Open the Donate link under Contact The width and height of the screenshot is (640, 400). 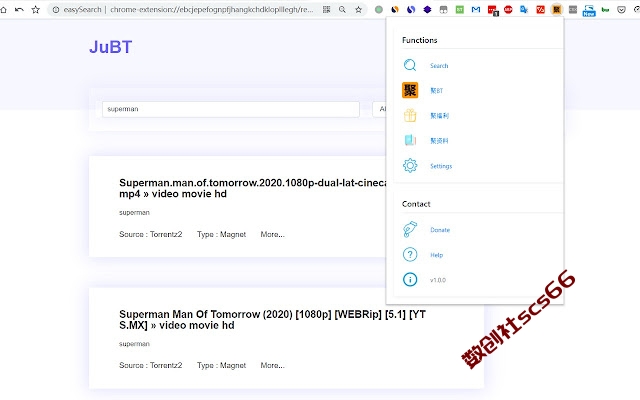point(440,230)
